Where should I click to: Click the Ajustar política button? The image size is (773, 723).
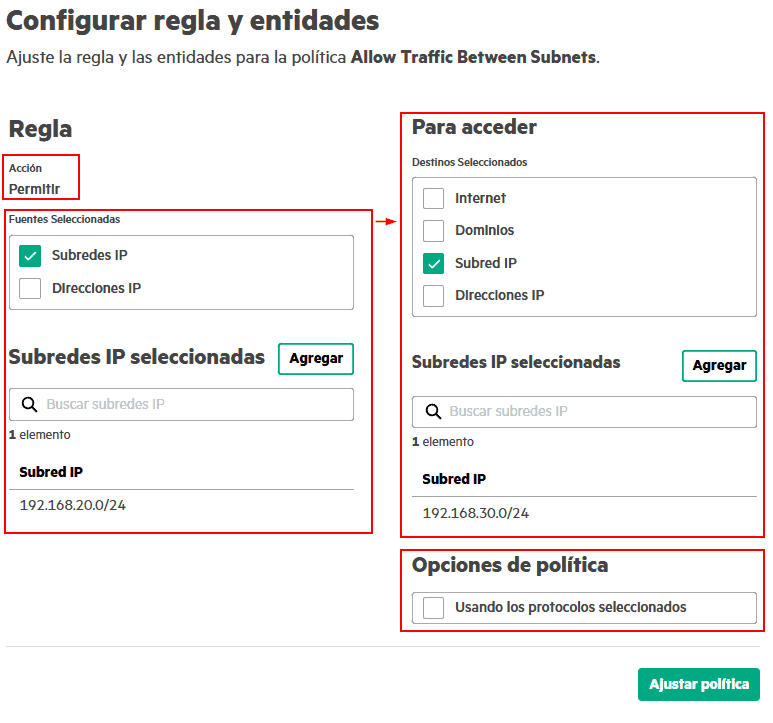[698, 685]
